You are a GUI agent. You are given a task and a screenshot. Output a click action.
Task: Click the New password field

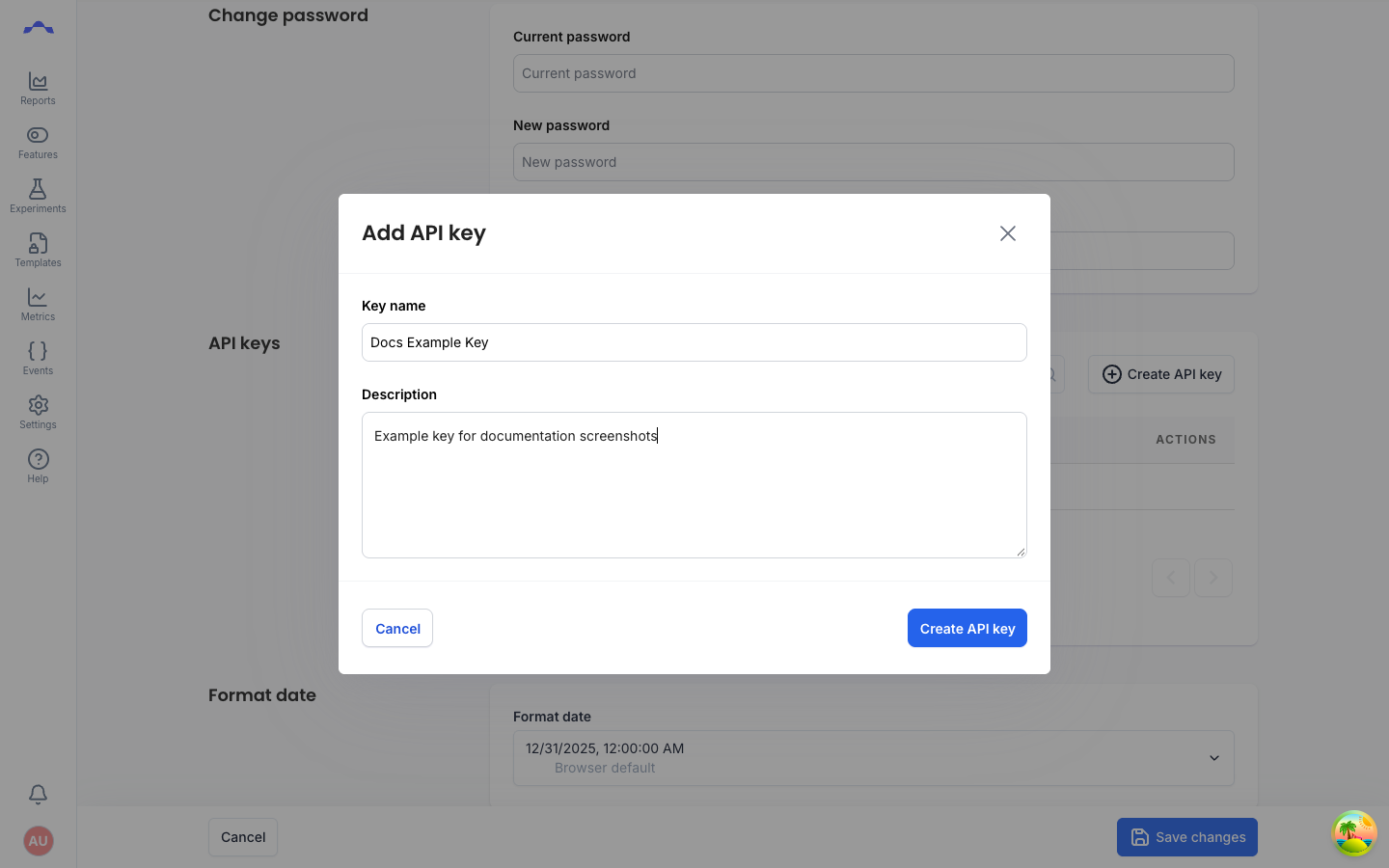[x=874, y=162]
